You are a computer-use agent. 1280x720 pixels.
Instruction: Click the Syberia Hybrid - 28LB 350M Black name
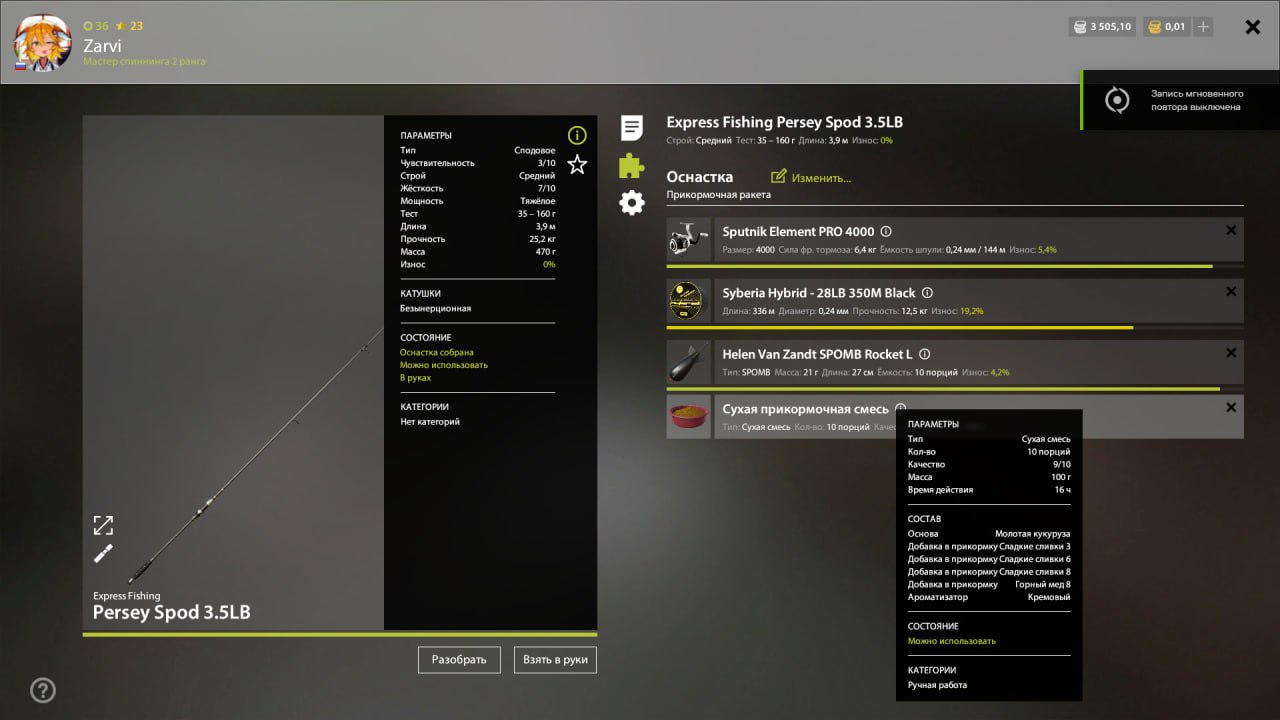click(x=819, y=293)
